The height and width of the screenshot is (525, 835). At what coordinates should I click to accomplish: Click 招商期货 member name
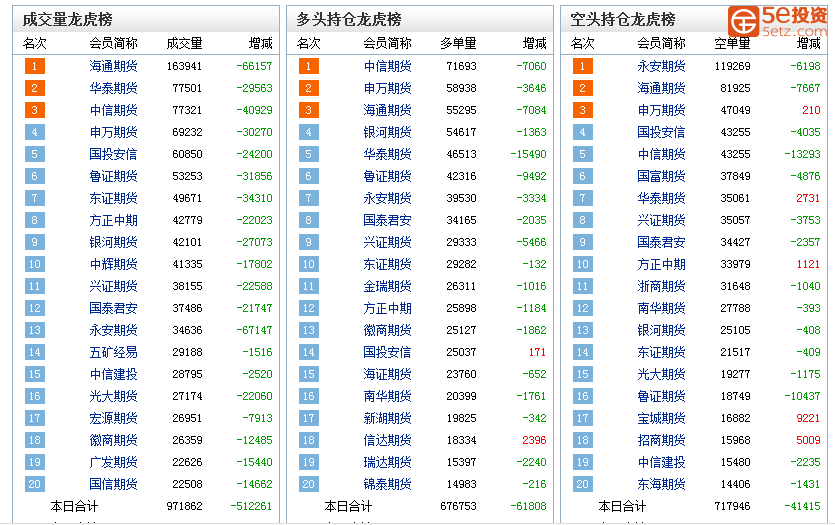coord(661,440)
